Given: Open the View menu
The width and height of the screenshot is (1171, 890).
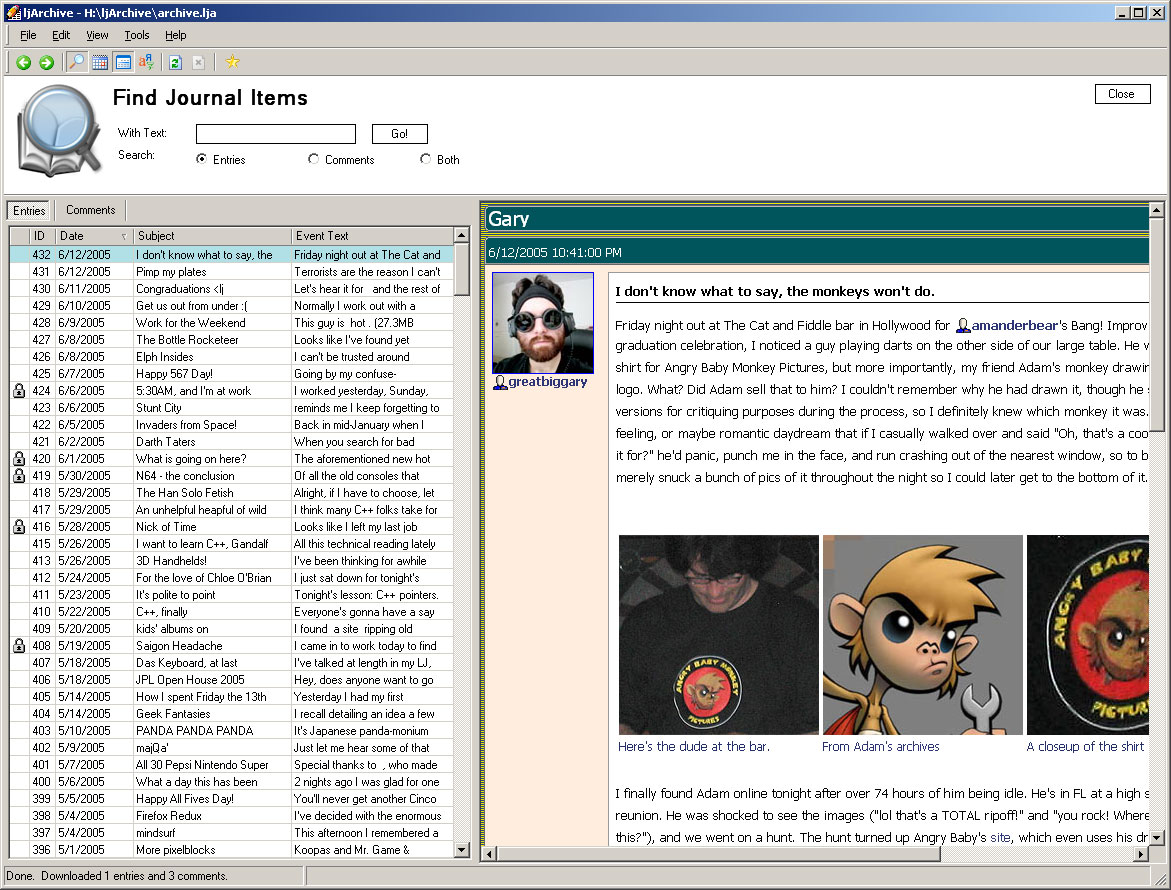Looking at the screenshot, I should tap(97, 35).
